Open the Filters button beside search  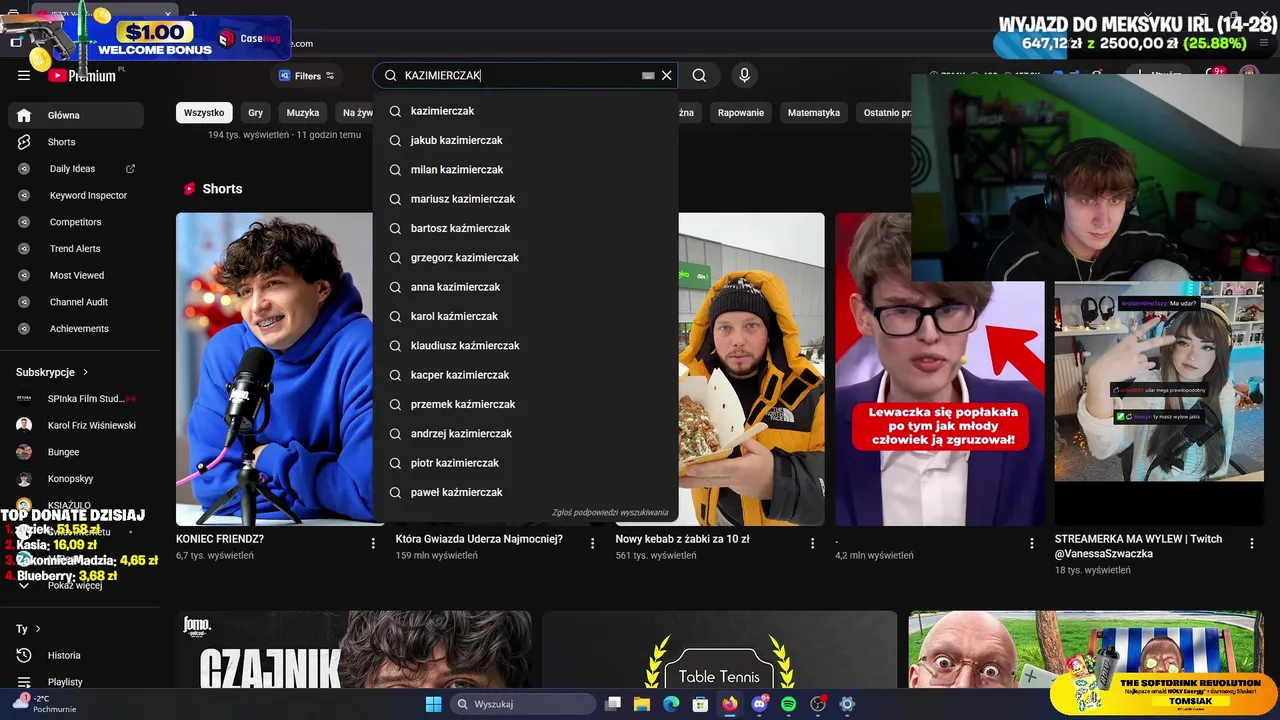(306, 75)
